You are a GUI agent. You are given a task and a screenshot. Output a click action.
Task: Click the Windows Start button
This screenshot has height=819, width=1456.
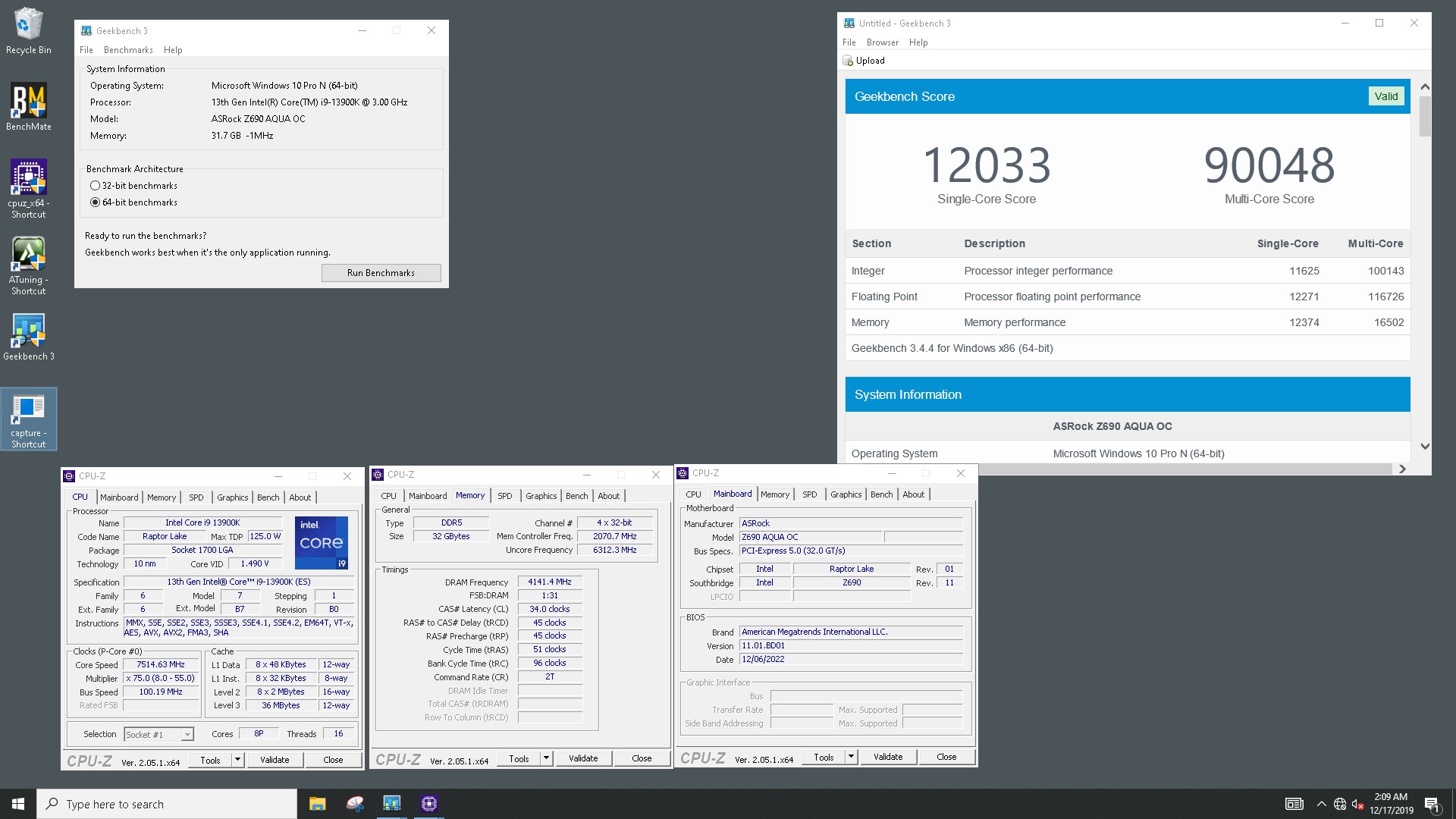point(18,804)
